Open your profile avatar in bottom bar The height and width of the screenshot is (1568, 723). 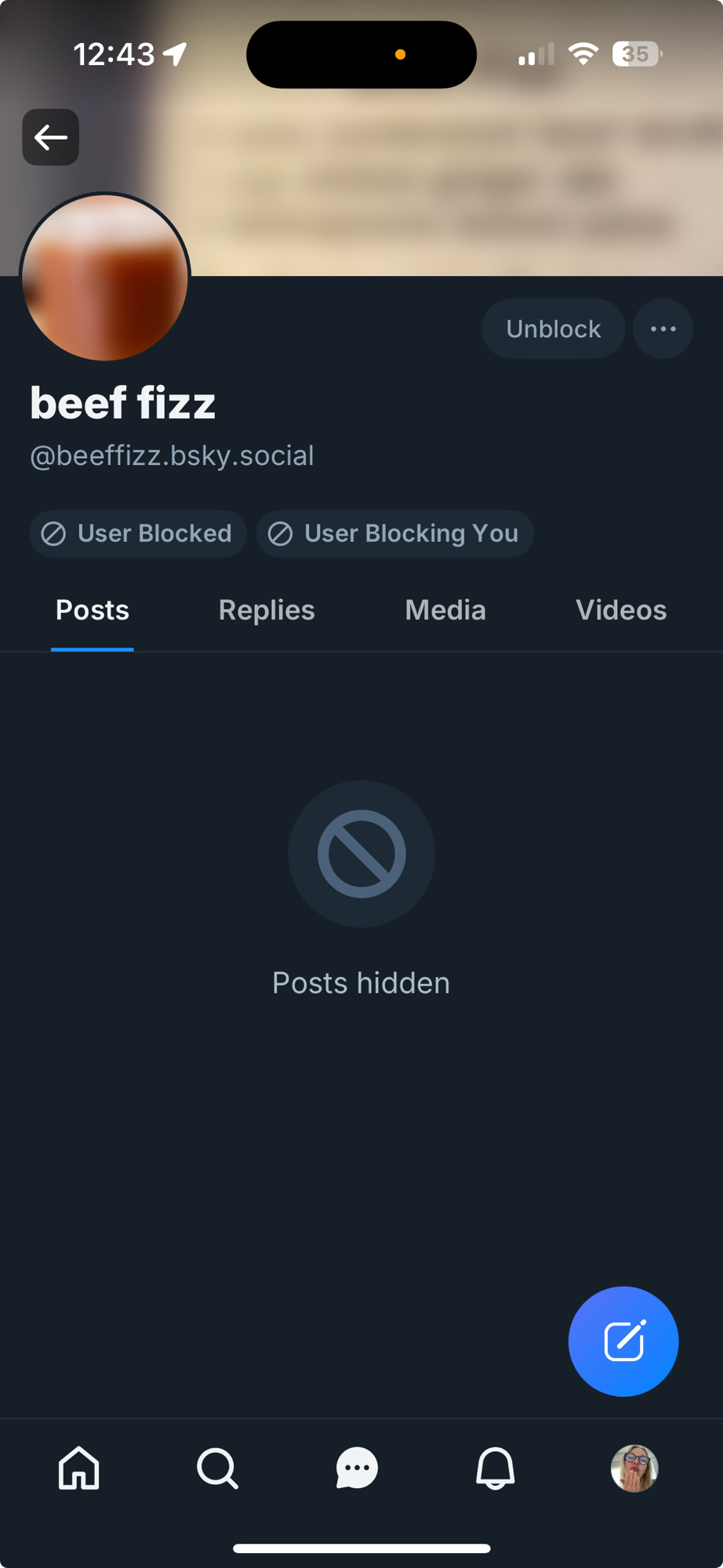coord(634,1468)
